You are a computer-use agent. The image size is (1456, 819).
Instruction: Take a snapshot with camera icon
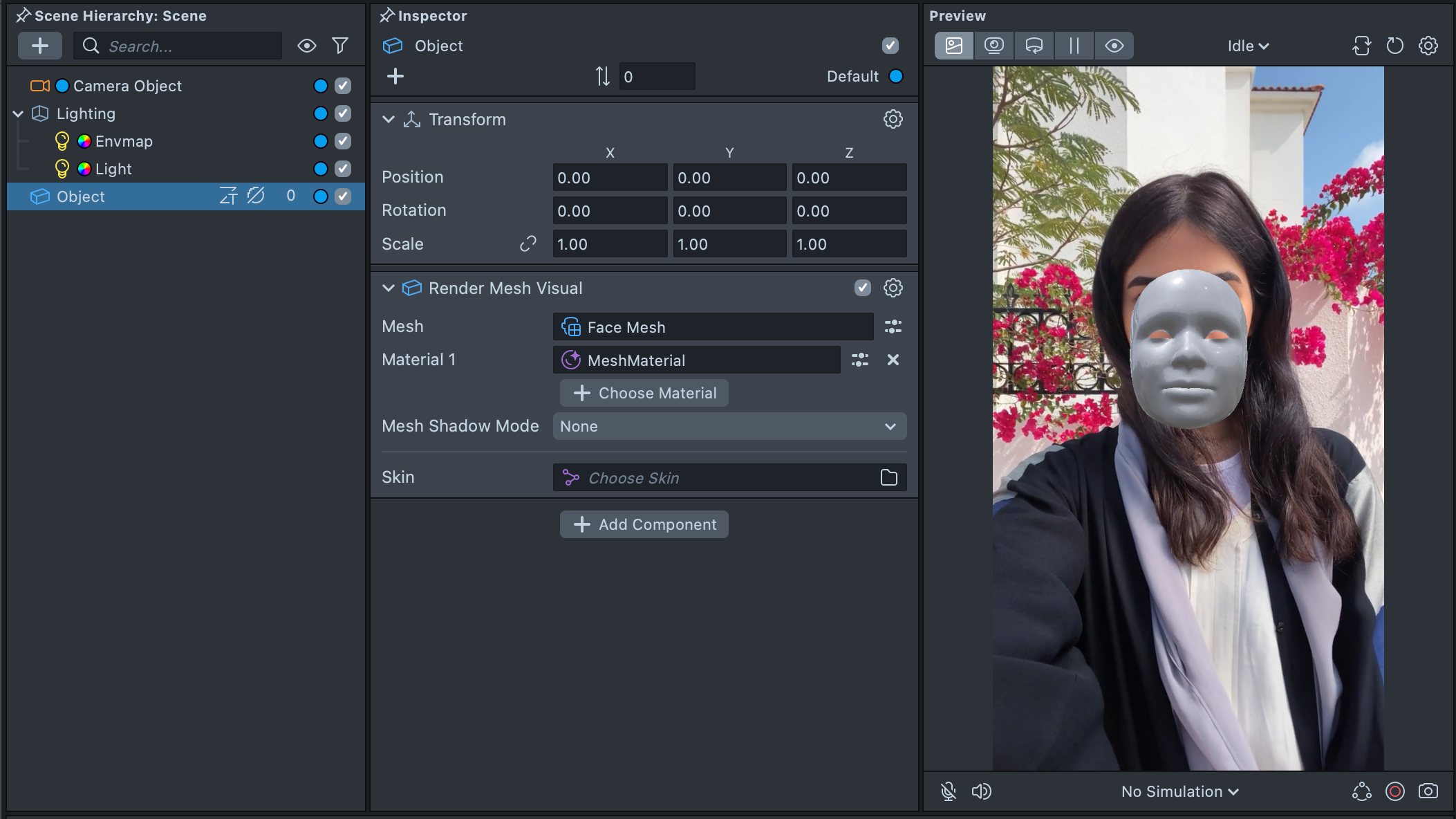(x=1428, y=791)
